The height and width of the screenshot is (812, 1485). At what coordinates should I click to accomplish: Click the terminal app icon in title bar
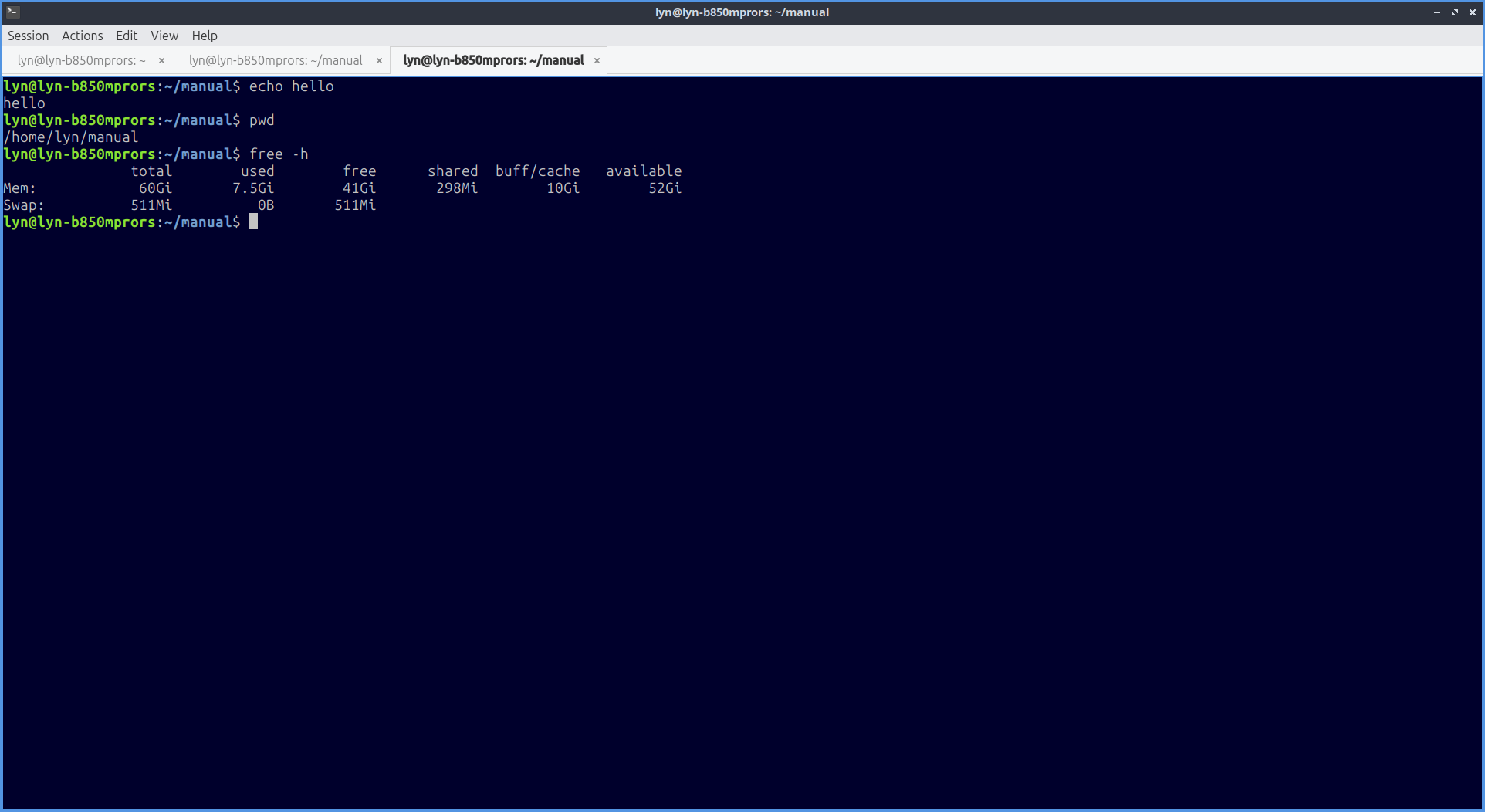(x=12, y=12)
